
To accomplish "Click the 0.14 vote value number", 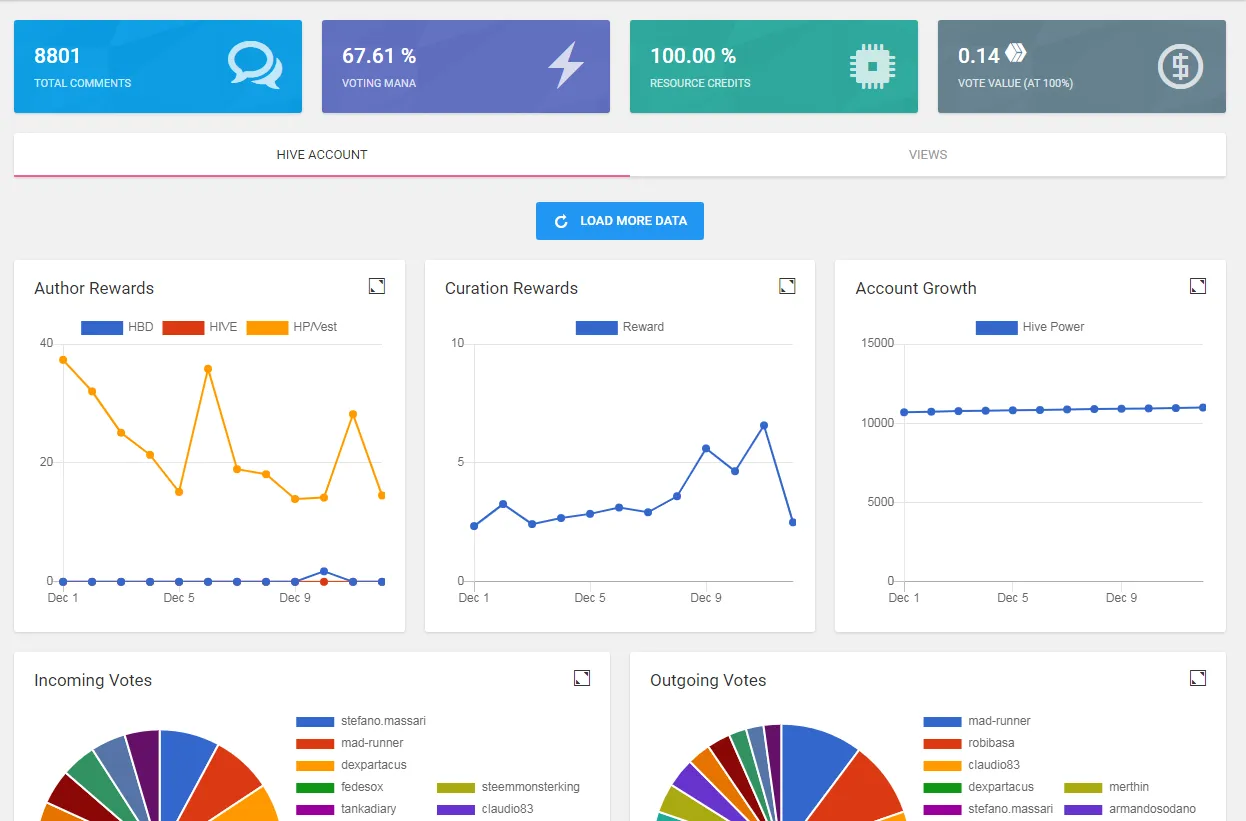I will [979, 56].
